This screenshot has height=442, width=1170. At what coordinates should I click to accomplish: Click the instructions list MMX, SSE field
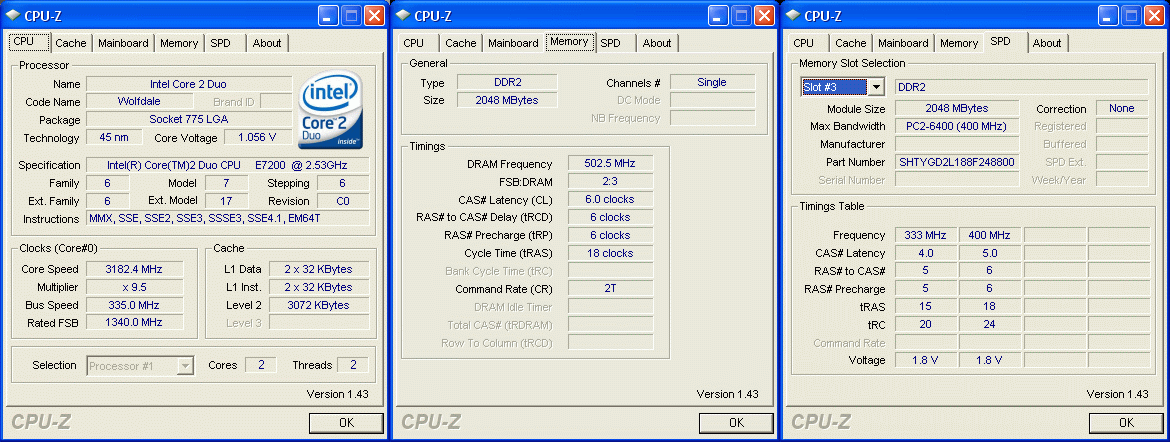click(x=228, y=219)
